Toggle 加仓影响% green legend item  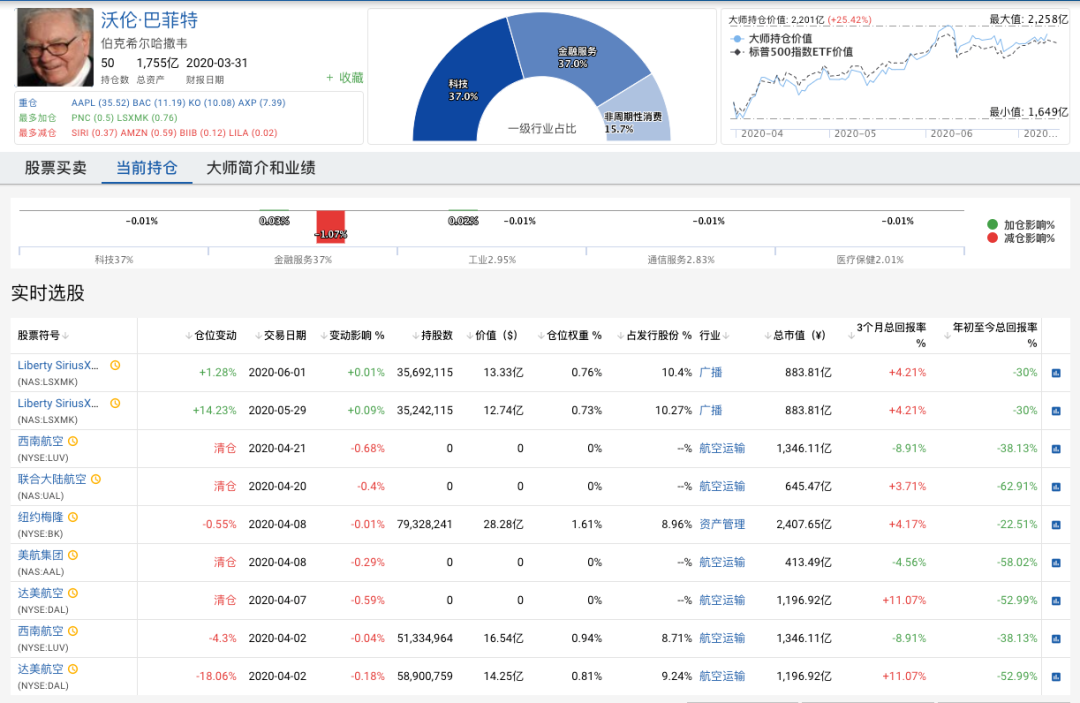tap(1021, 225)
